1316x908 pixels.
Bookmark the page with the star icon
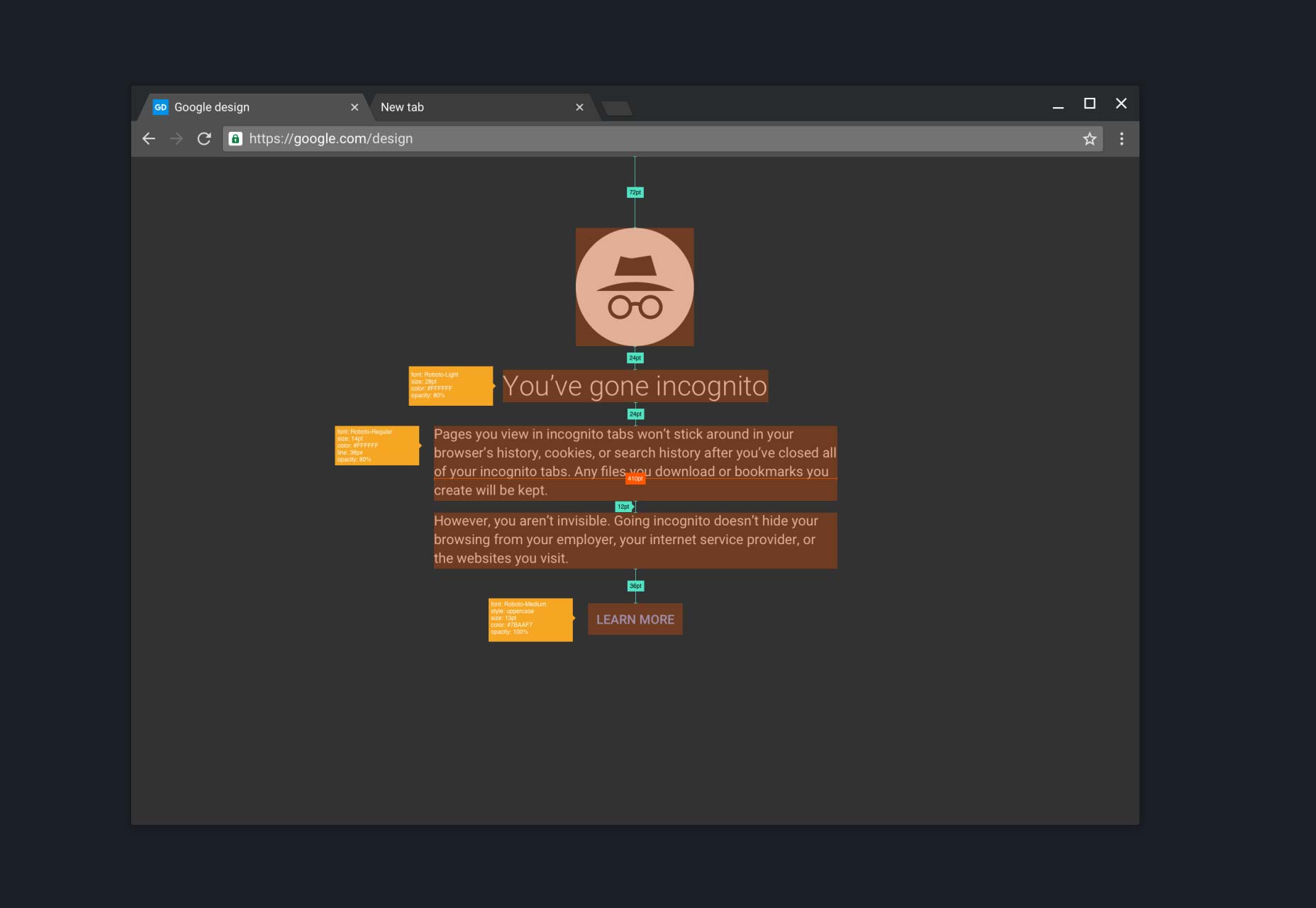pyautogui.click(x=1090, y=139)
